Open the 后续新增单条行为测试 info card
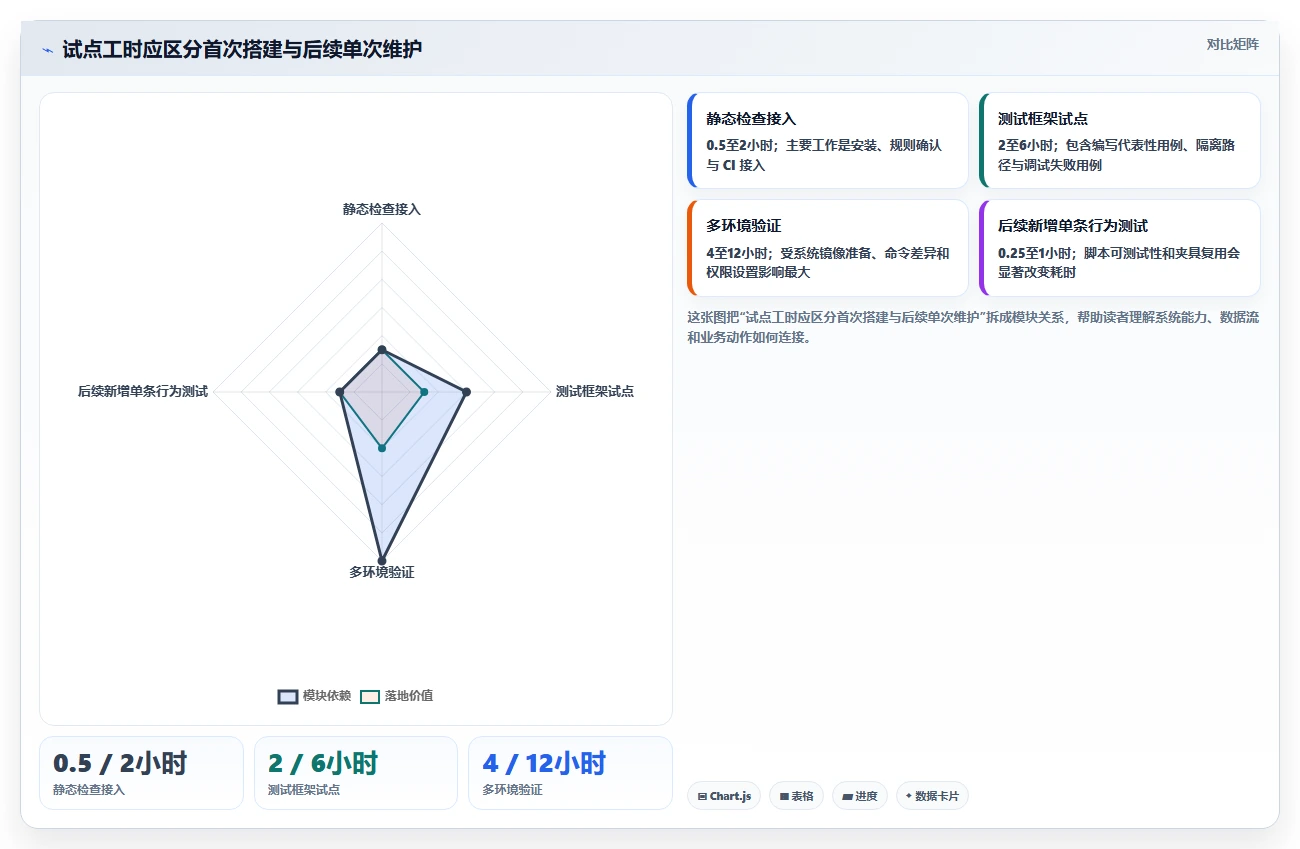 coord(1120,248)
